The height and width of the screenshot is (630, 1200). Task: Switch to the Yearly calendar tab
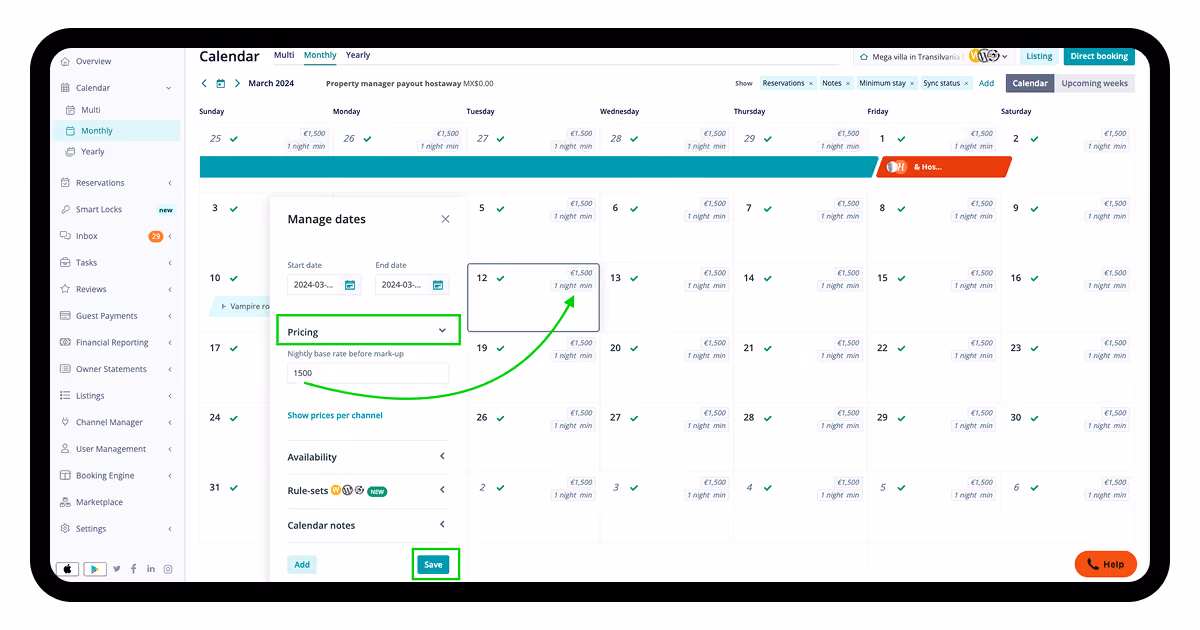coord(358,56)
